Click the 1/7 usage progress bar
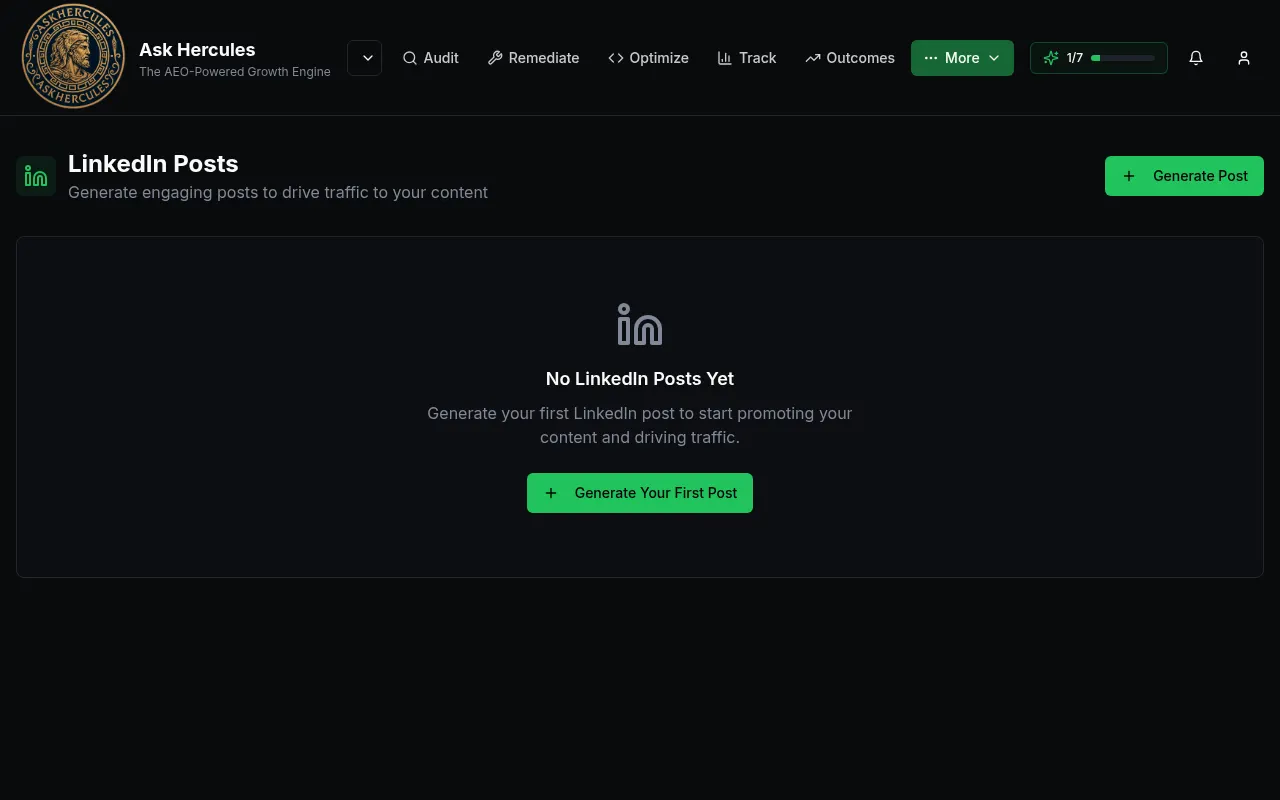1280x800 pixels. pos(1123,58)
